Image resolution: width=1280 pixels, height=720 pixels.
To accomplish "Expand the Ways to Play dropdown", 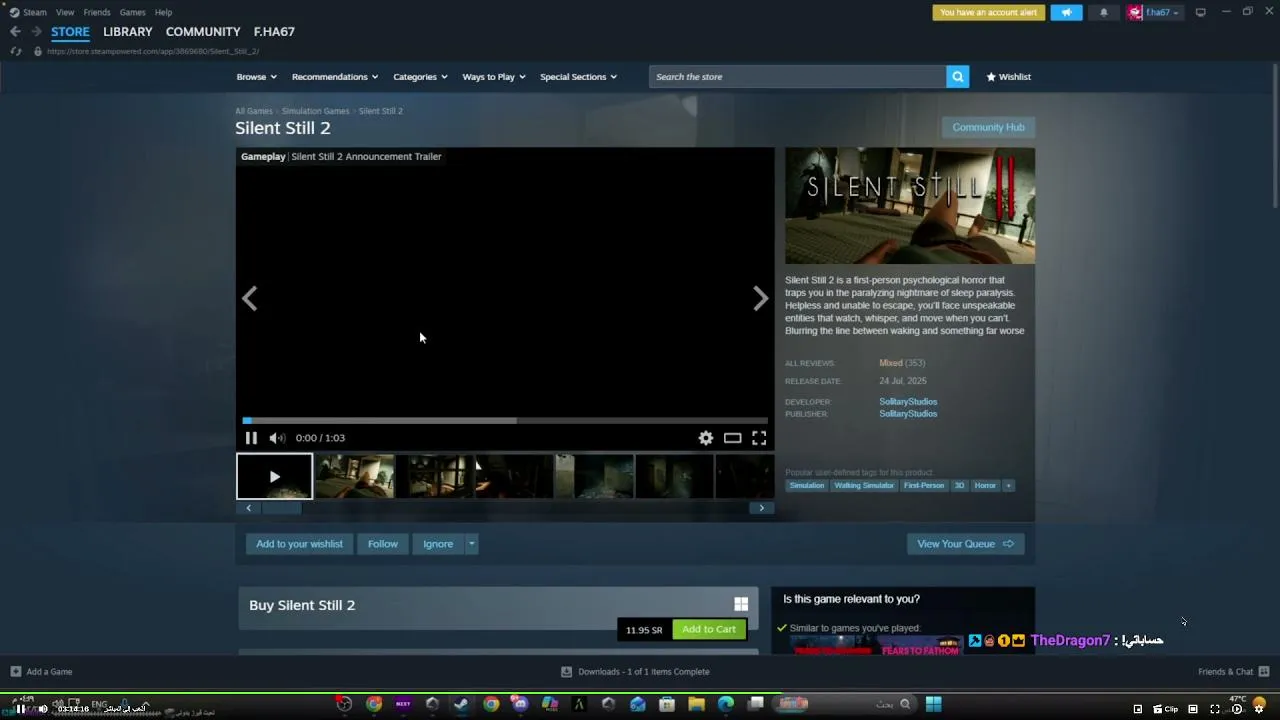I will [494, 77].
